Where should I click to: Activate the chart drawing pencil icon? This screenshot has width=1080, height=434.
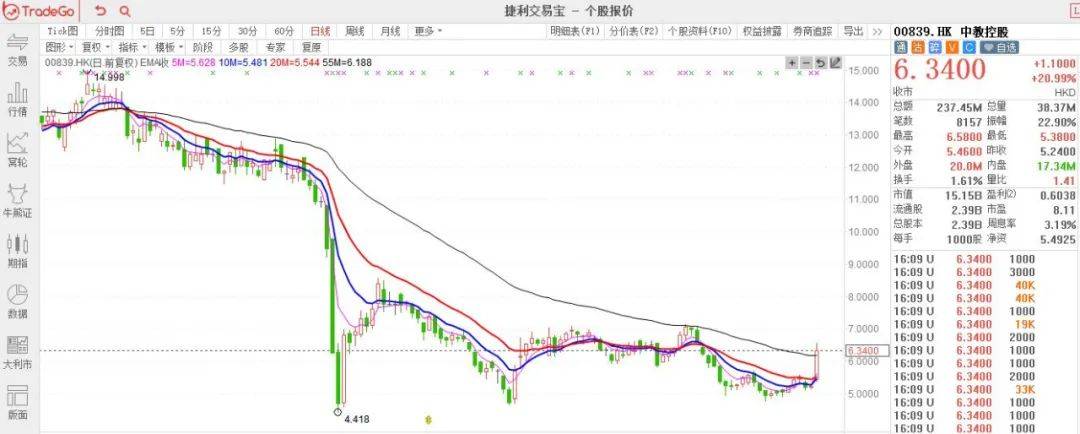pos(835,63)
